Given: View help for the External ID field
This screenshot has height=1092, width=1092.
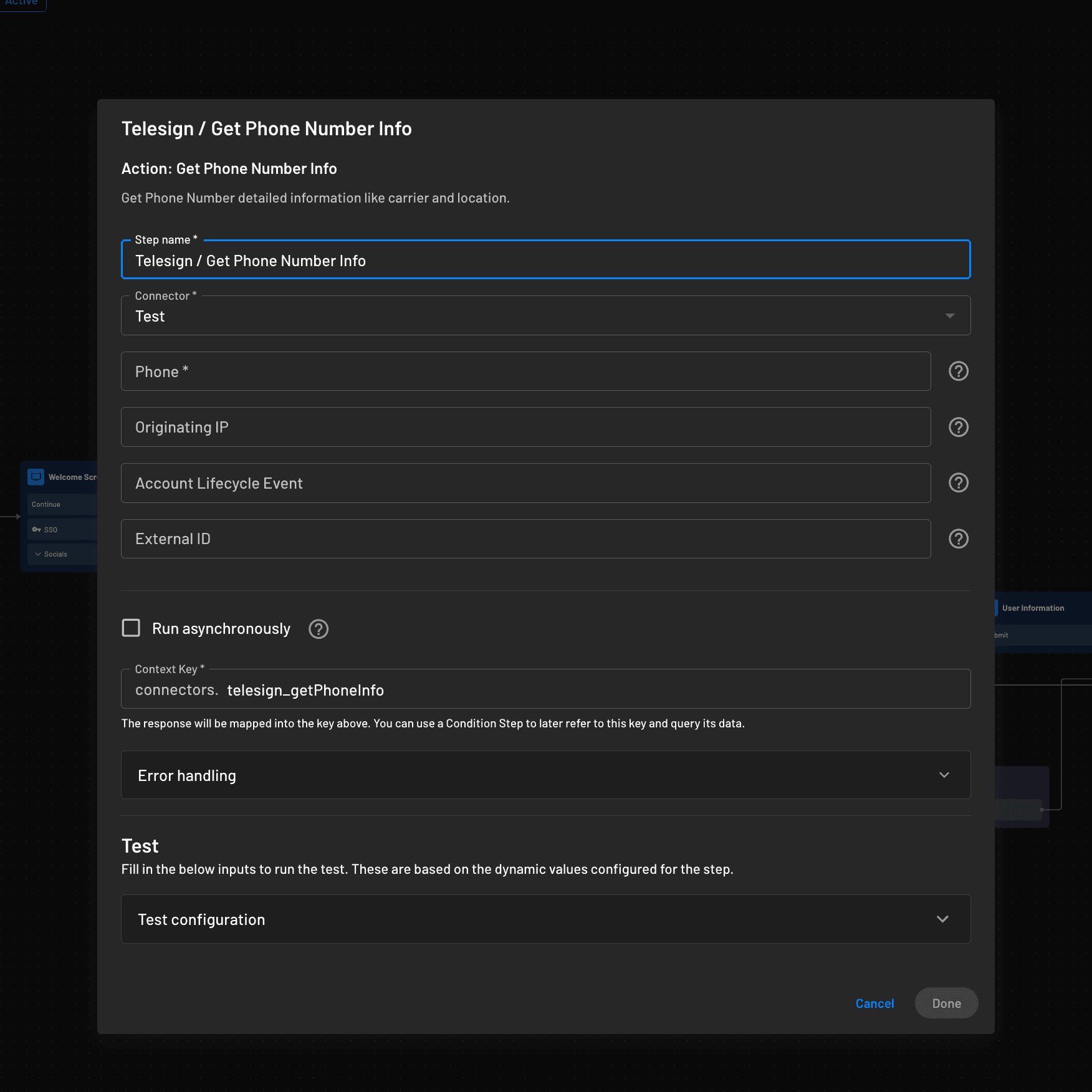Looking at the screenshot, I should click(x=958, y=539).
